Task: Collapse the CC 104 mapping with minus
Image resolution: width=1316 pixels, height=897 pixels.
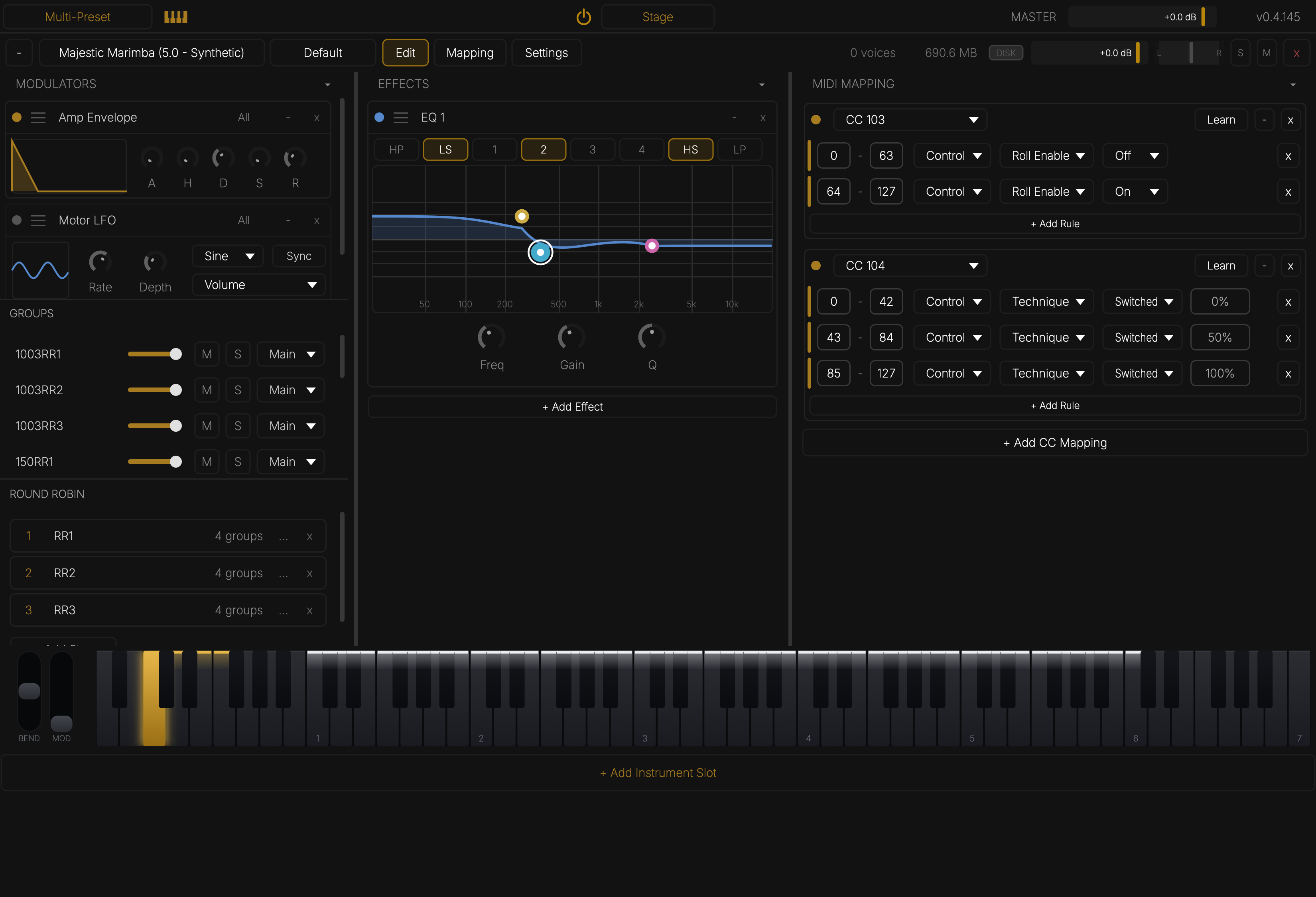Action: point(1264,266)
